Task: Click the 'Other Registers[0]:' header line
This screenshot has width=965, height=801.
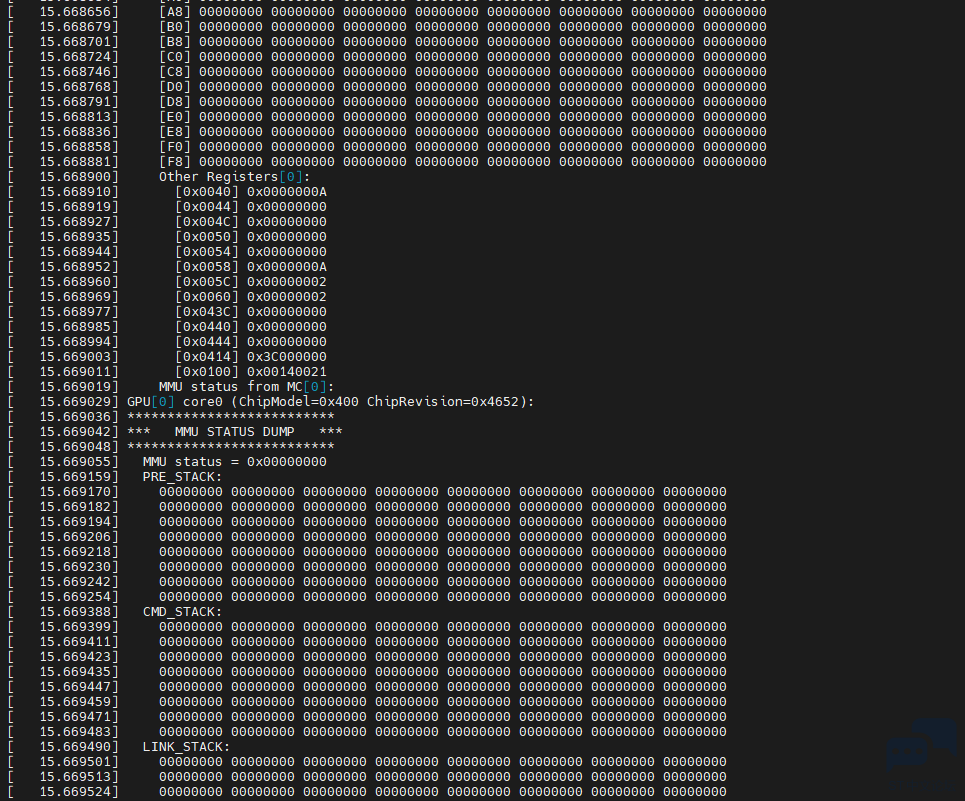Action: click(x=234, y=177)
